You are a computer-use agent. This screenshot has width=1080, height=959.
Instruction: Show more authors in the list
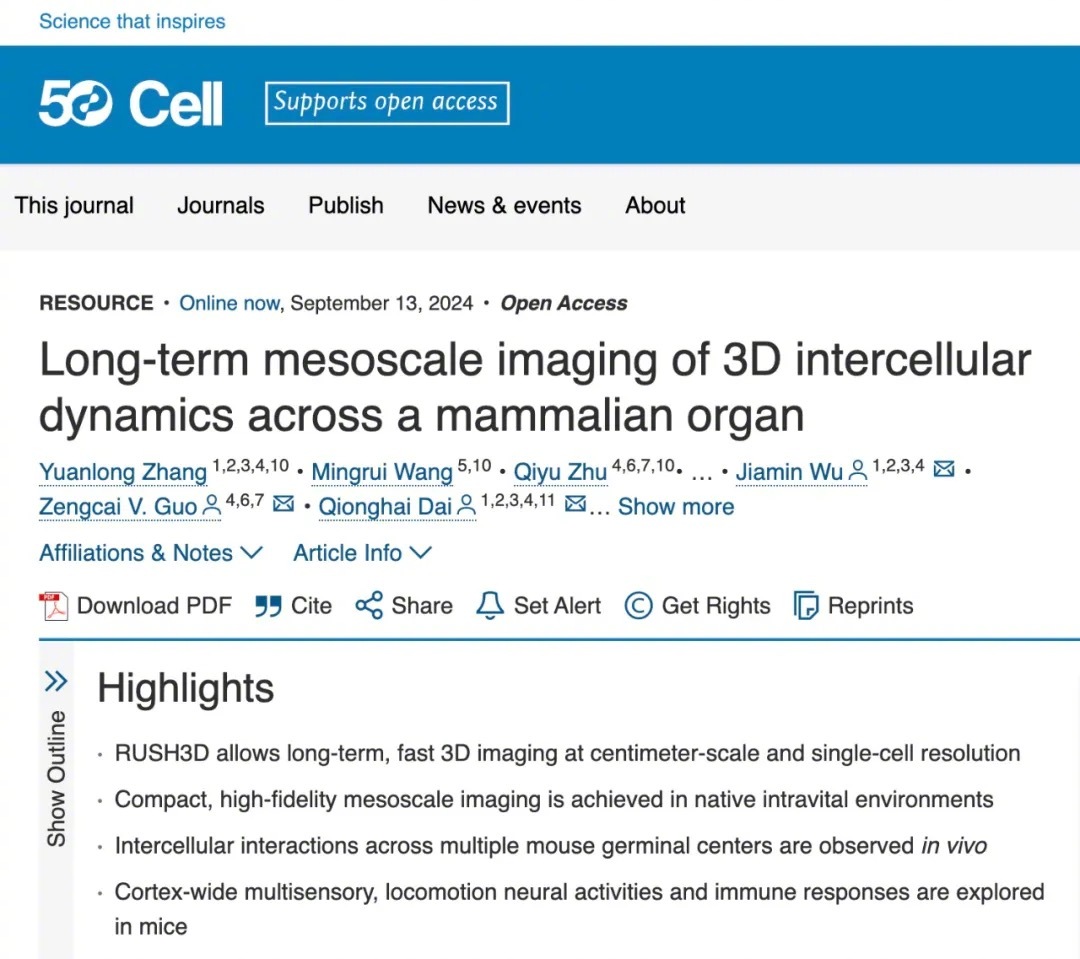(x=675, y=507)
